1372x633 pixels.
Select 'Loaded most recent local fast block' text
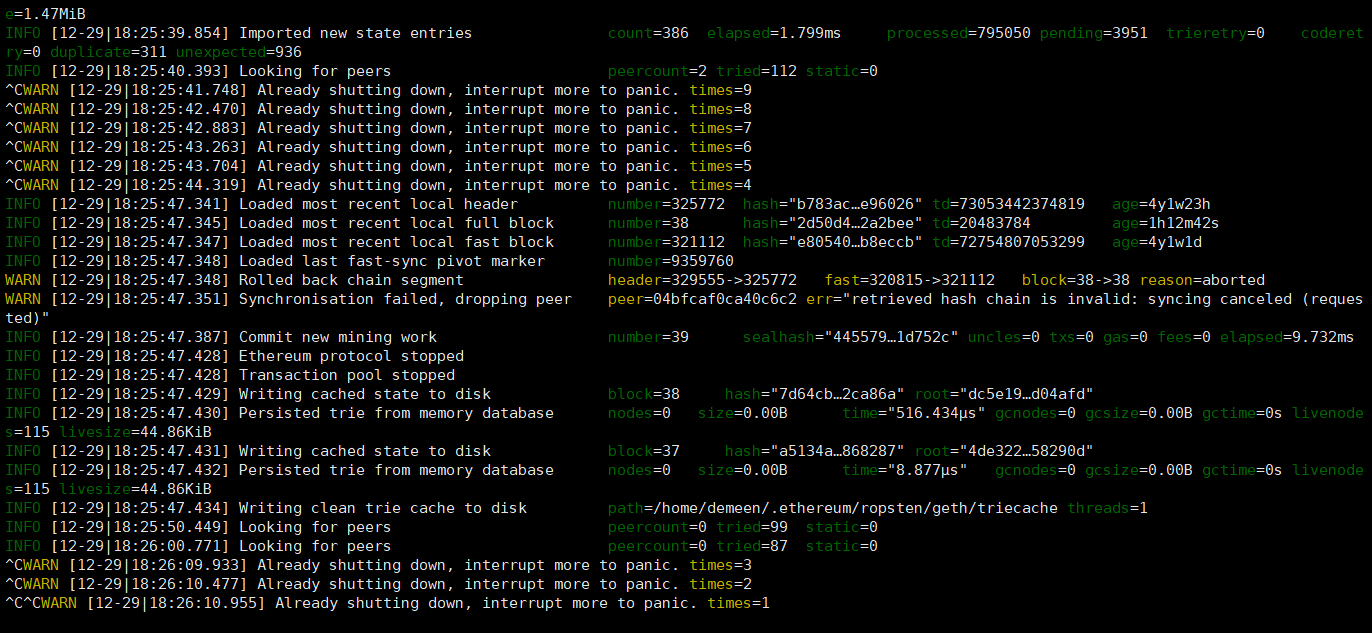[x=396, y=242]
